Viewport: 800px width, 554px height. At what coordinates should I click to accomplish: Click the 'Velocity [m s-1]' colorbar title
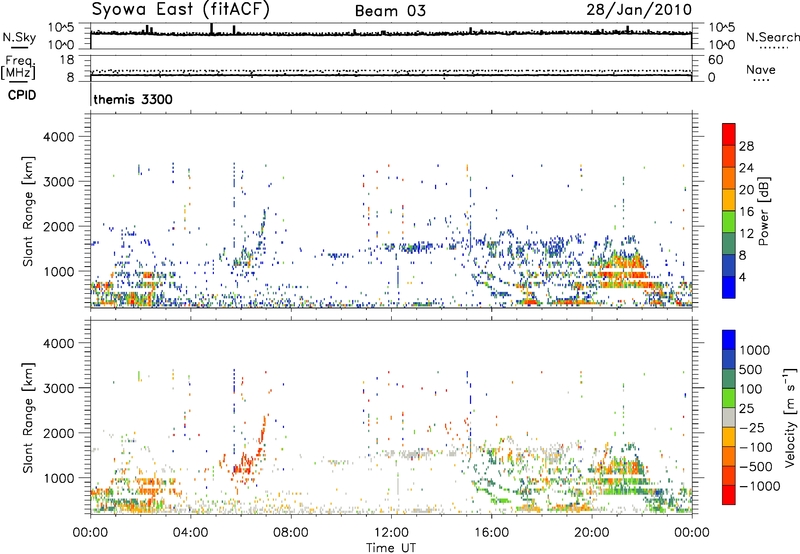pyautogui.click(x=791, y=417)
